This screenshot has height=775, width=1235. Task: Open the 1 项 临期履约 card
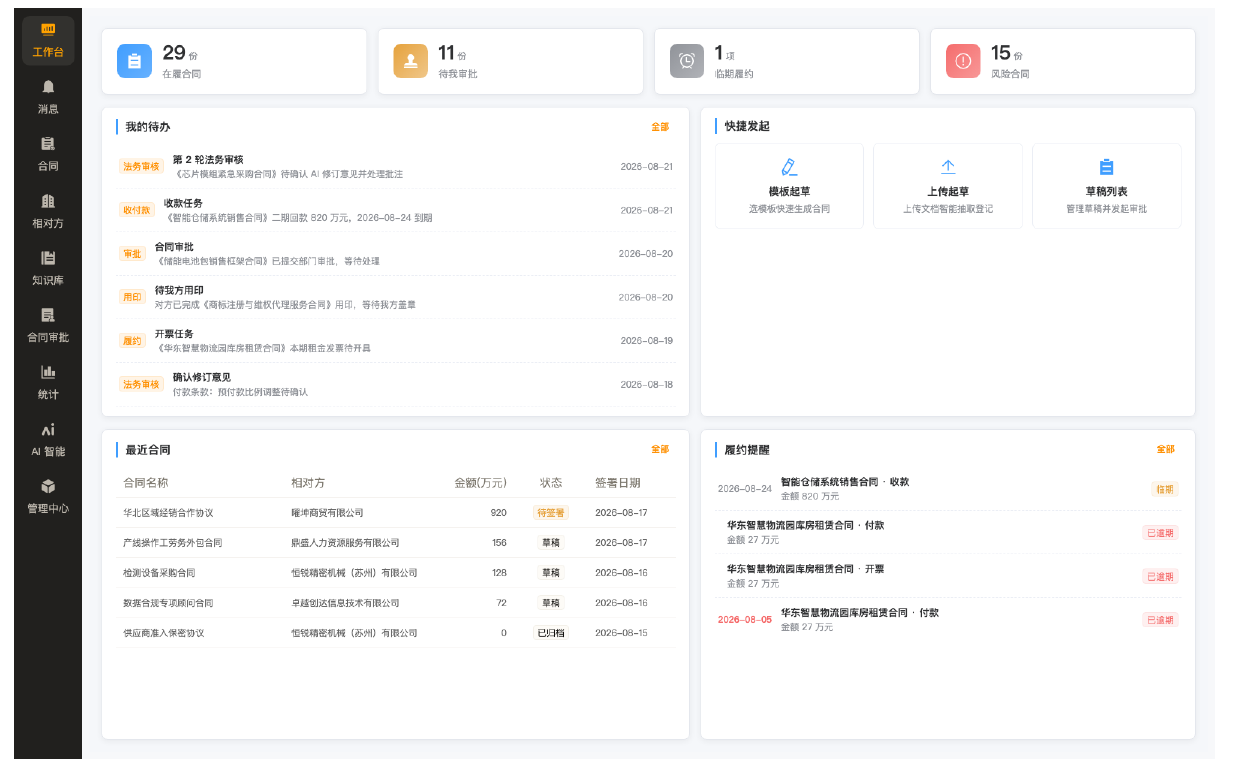click(x=786, y=61)
